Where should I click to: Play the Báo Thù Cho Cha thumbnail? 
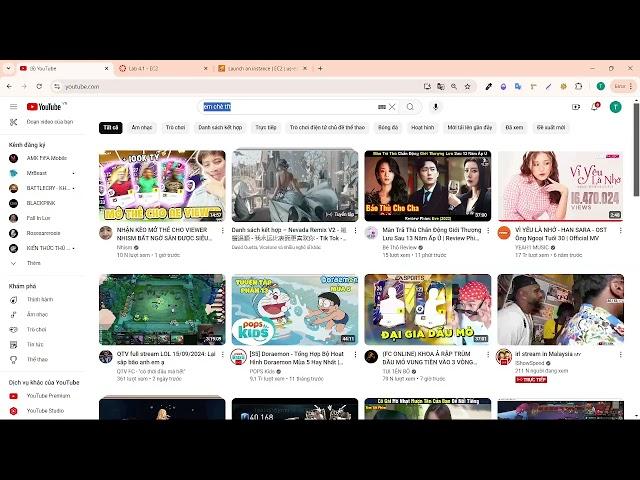click(x=428, y=186)
